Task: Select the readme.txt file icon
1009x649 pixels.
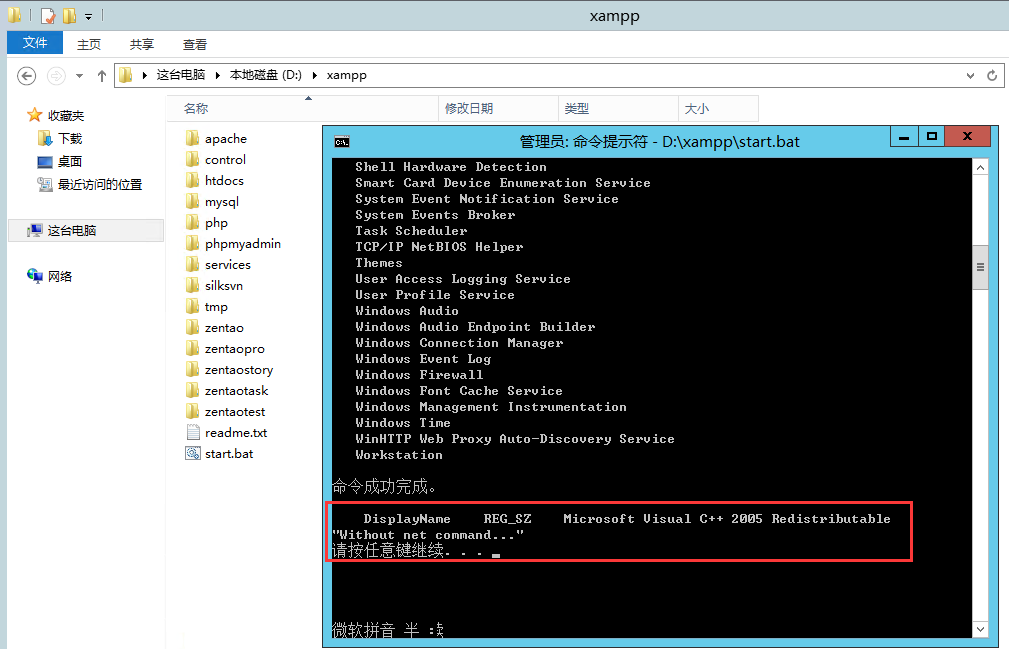Action: (192, 432)
